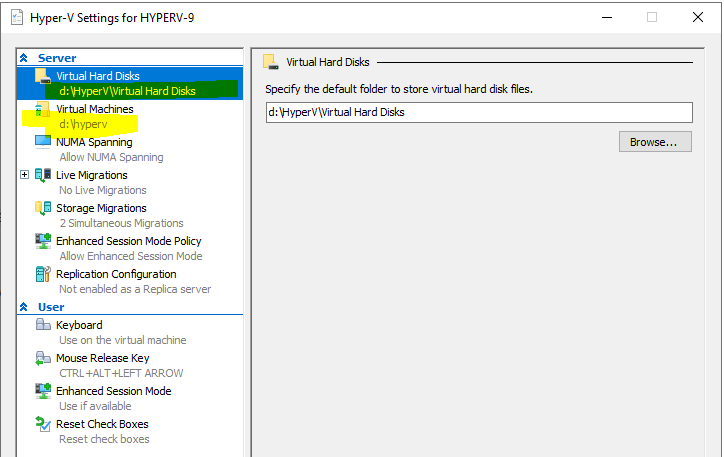Click the User section header
724x457 pixels.
51,307
